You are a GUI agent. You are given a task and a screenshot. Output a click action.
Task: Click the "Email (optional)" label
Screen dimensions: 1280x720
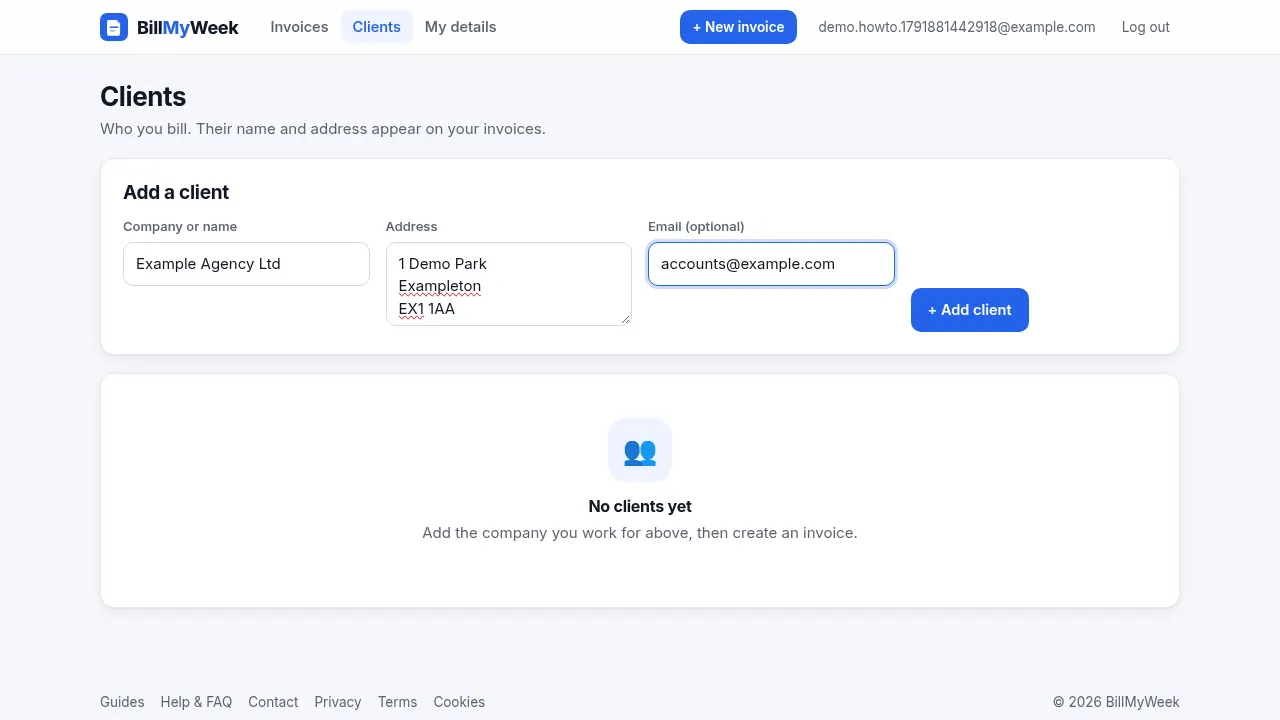696,227
